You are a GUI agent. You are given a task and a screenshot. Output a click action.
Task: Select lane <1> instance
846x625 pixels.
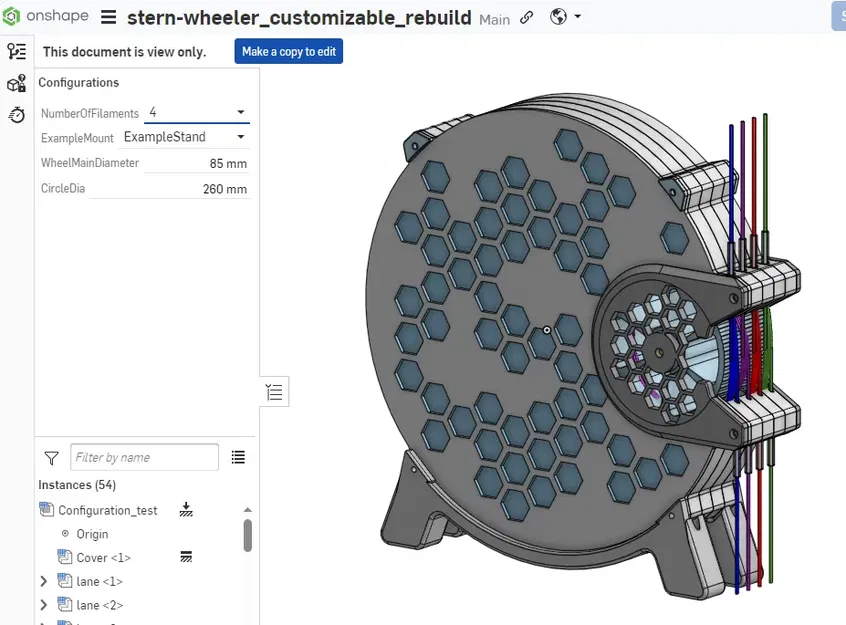[99, 581]
